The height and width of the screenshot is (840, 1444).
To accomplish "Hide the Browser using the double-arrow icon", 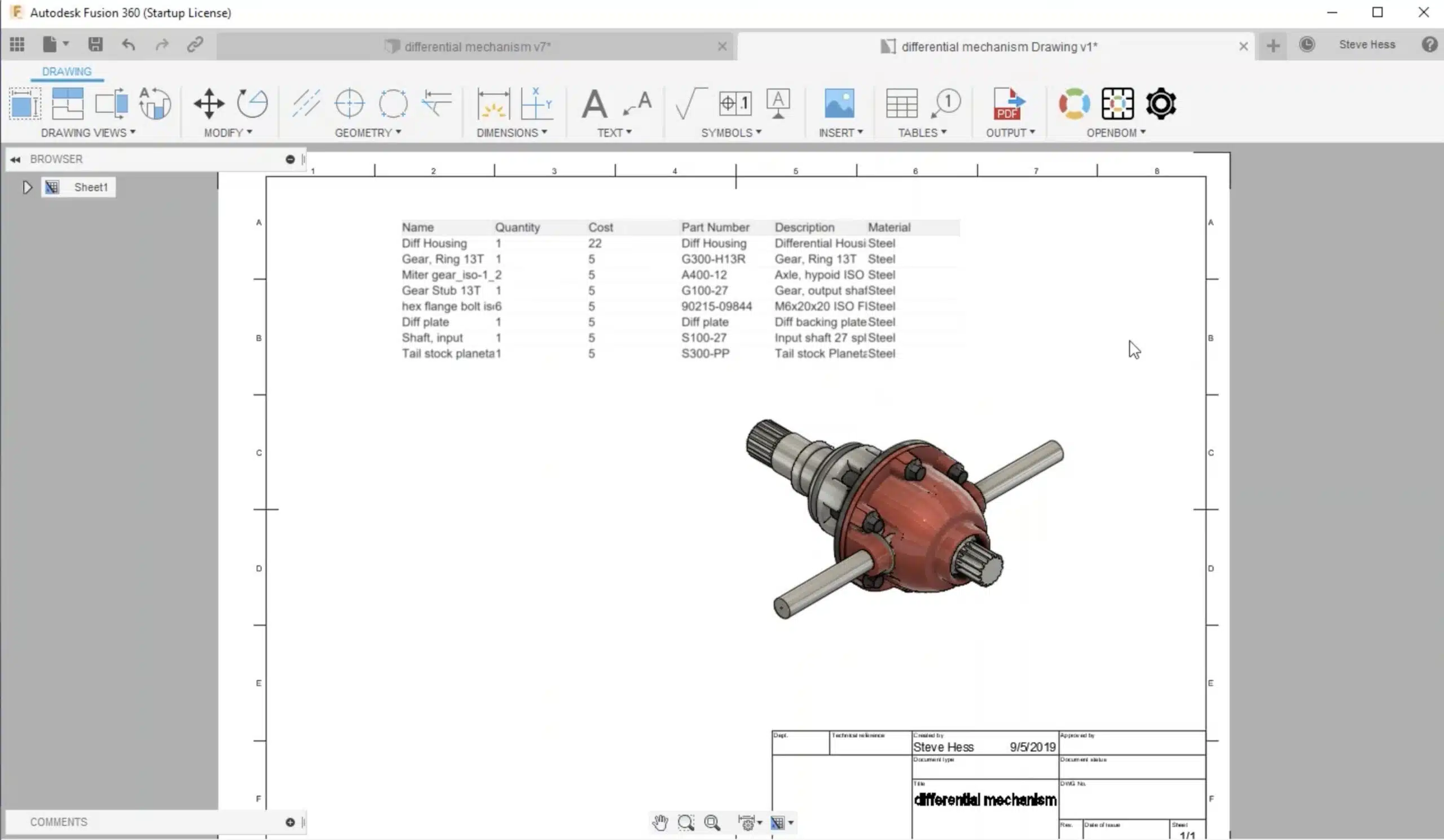I will click(x=15, y=160).
